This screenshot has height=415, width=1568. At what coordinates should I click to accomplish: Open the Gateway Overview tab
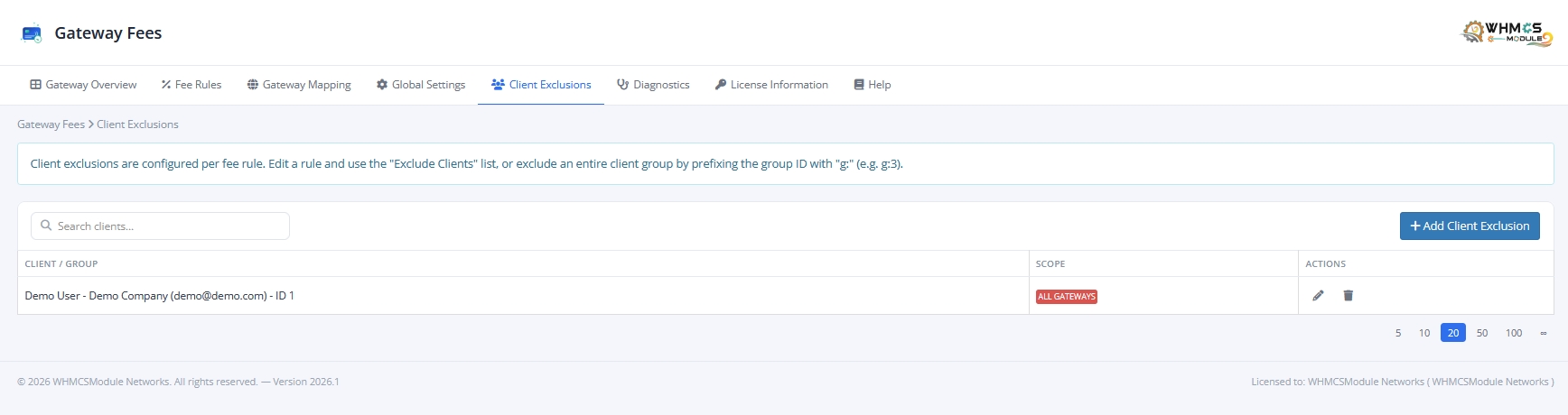click(x=83, y=85)
